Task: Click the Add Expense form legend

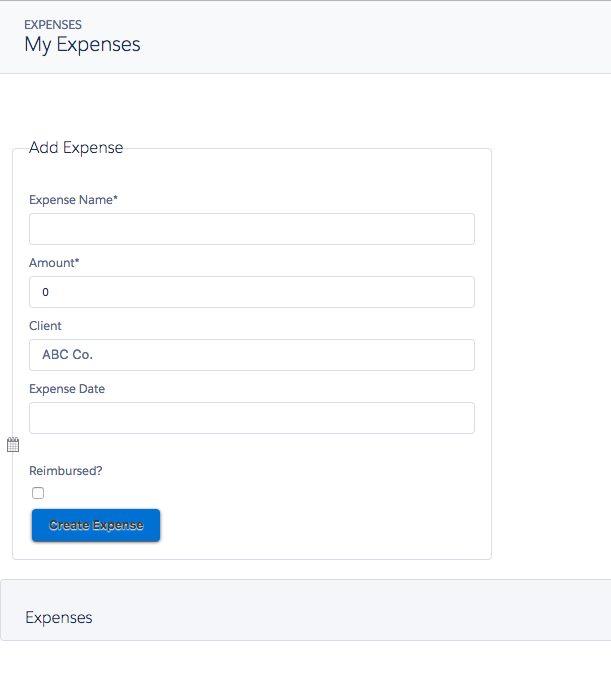Action: point(76,148)
